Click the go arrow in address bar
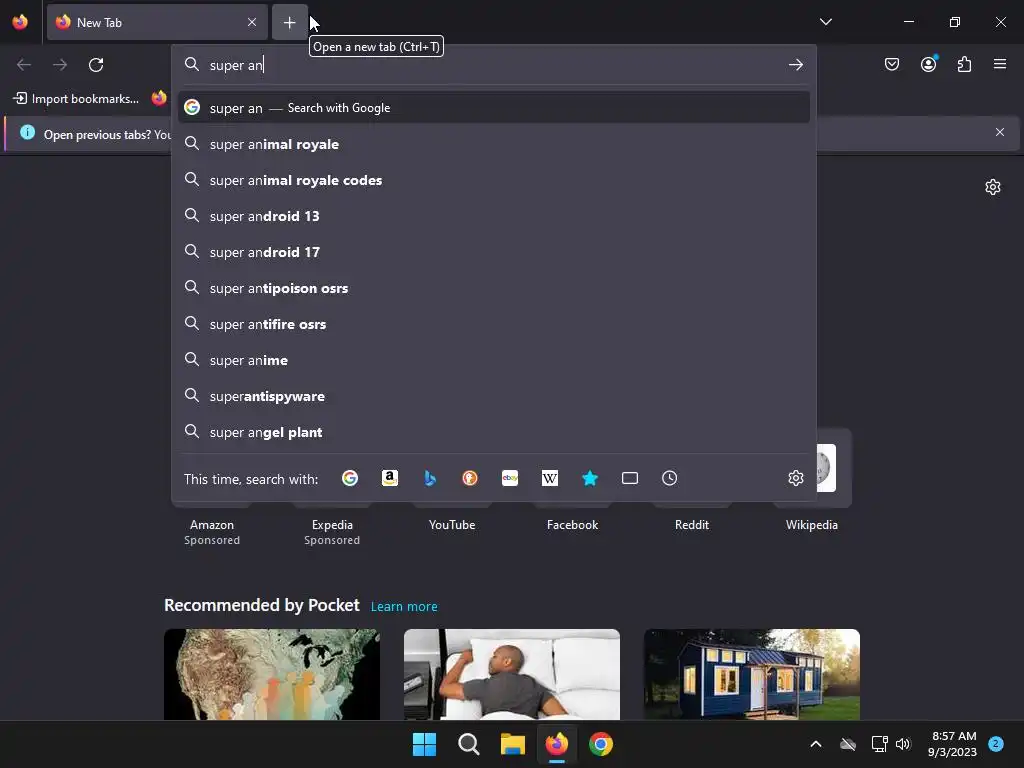Viewport: 1024px width, 768px height. [x=795, y=65]
